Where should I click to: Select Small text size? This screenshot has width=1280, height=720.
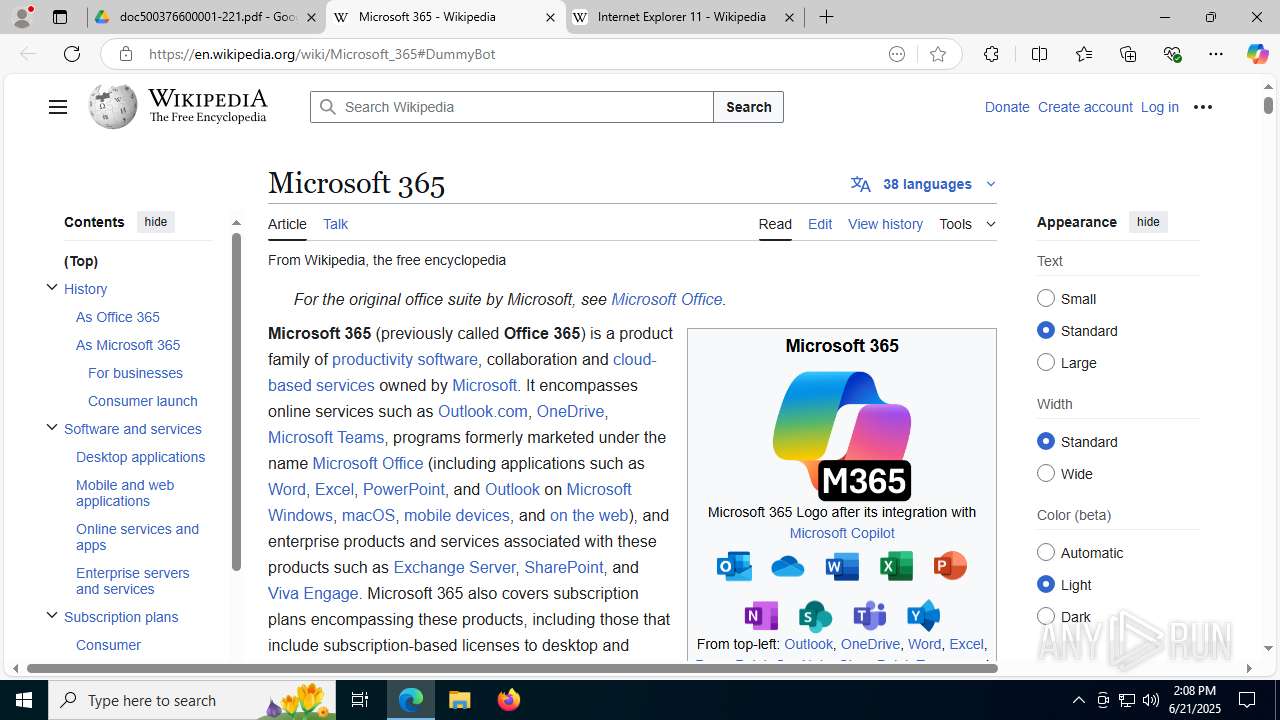tap(1046, 298)
